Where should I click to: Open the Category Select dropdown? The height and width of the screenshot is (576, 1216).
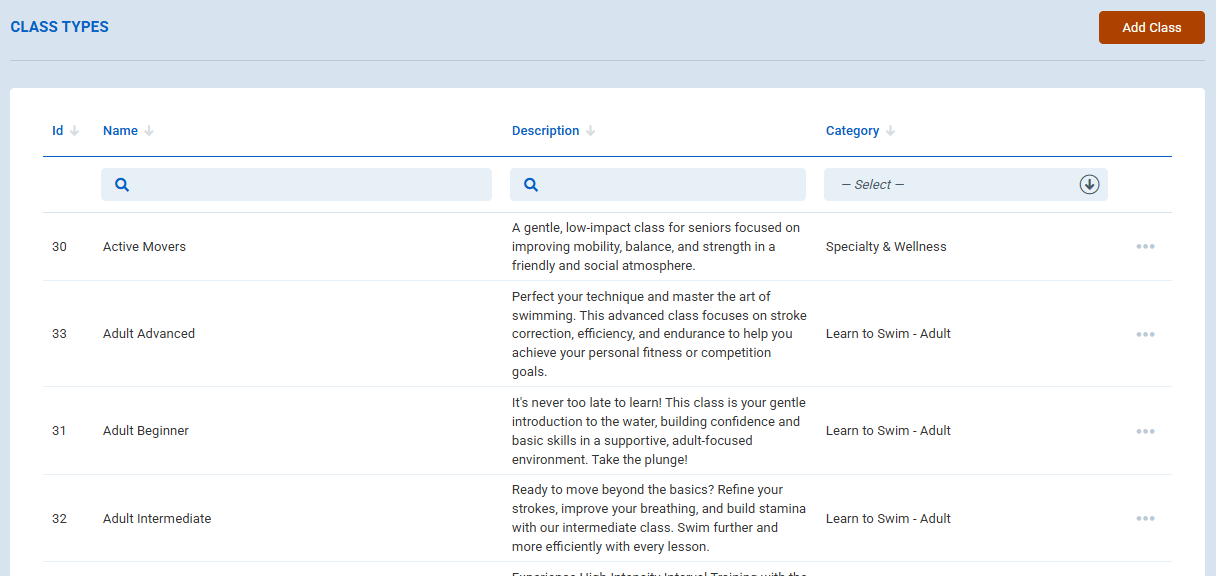point(950,185)
